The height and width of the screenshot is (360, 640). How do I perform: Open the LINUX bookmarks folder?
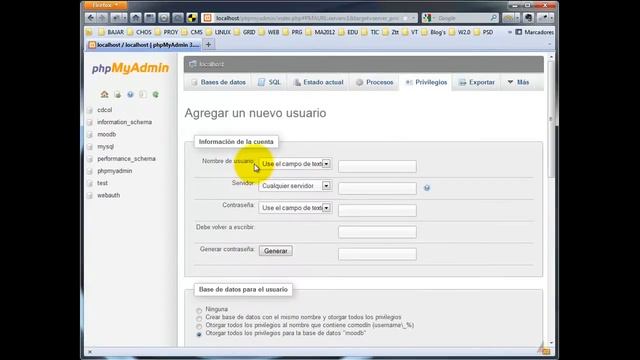[218, 32]
